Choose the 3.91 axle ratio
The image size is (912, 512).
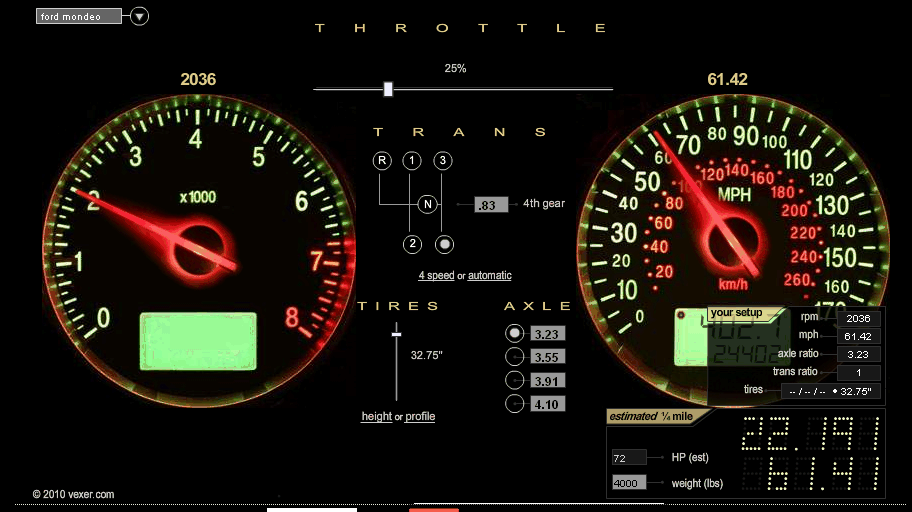tap(514, 380)
